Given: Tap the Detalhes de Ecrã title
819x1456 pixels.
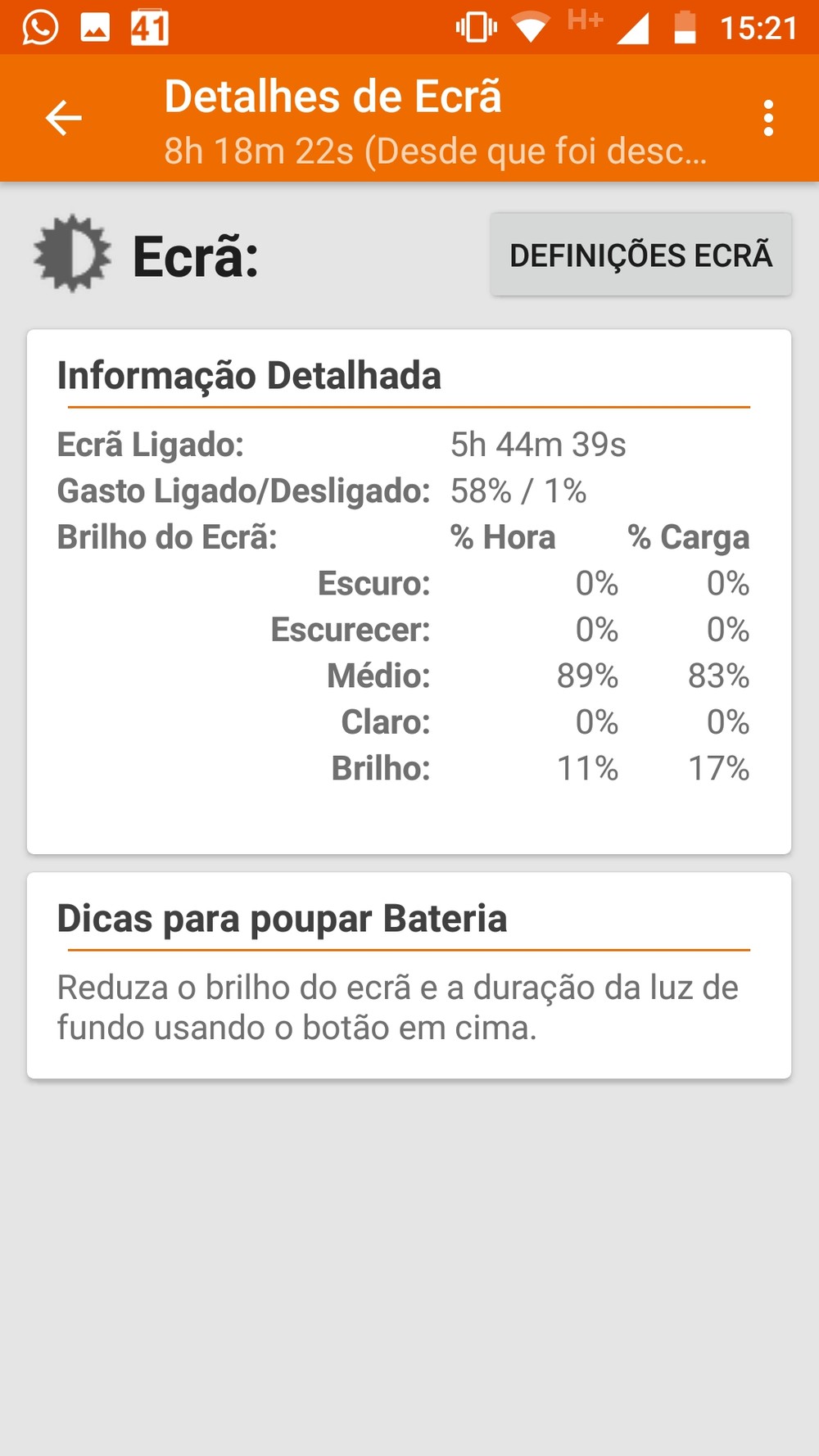Looking at the screenshot, I should point(333,97).
